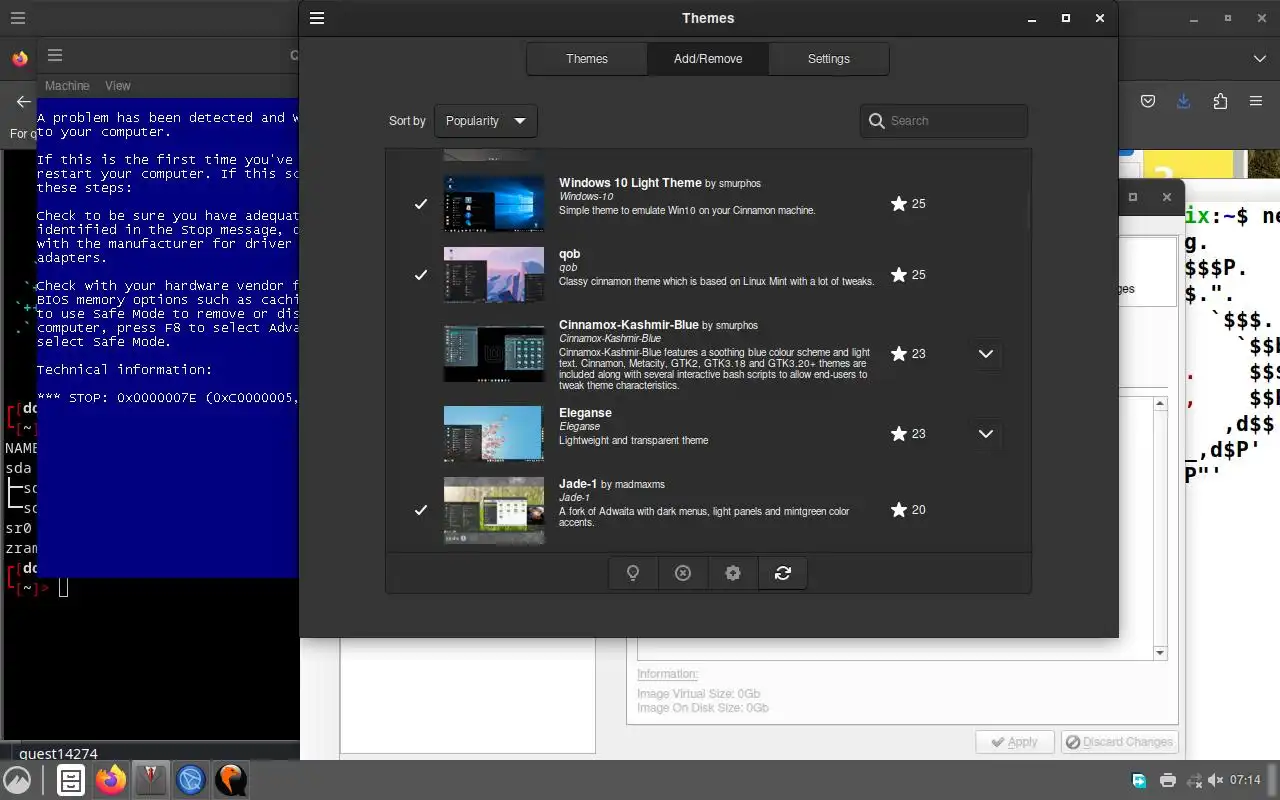This screenshot has width=1280, height=800.
Task: Click the smurphos author link on Windows 10 theme
Action: pos(739,184)
